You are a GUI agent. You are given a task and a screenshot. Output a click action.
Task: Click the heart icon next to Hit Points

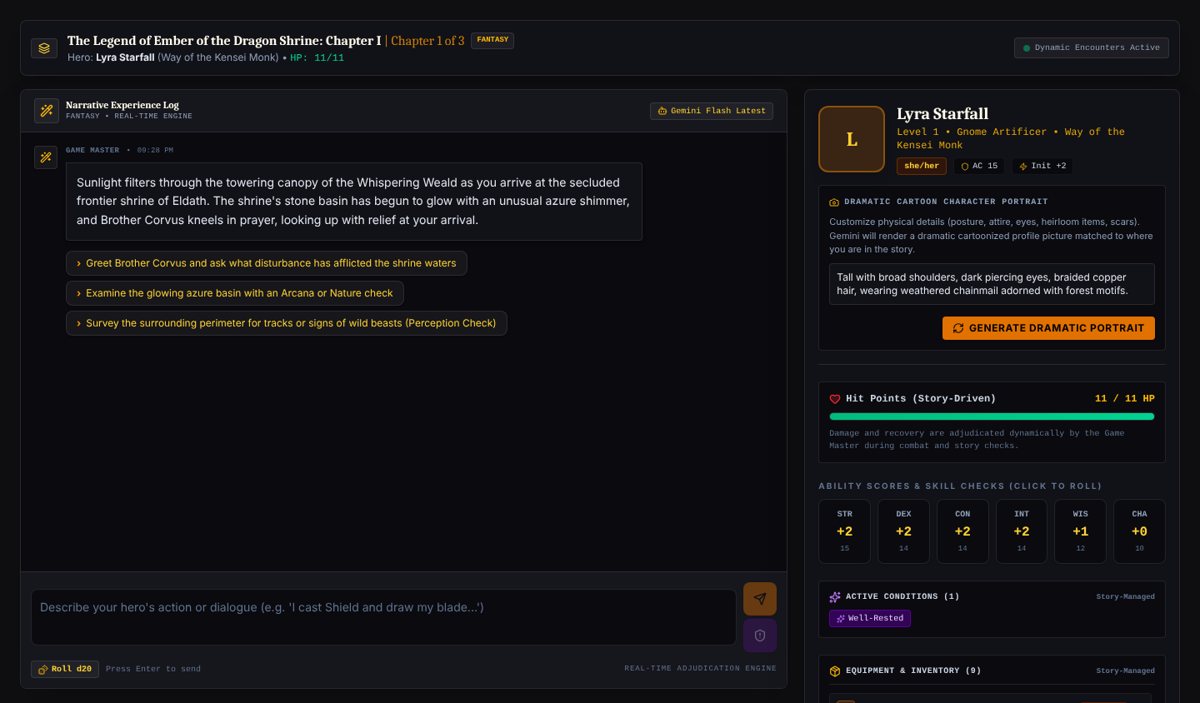coord(835,399)
